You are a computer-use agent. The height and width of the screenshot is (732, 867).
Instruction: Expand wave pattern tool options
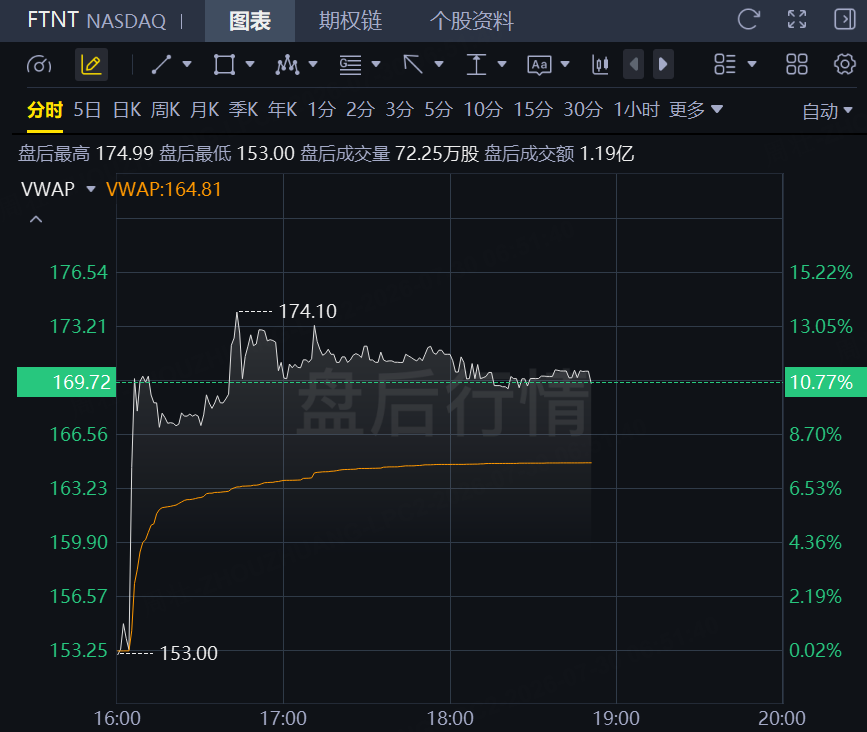pyautogui.click(x=313, y=64)
